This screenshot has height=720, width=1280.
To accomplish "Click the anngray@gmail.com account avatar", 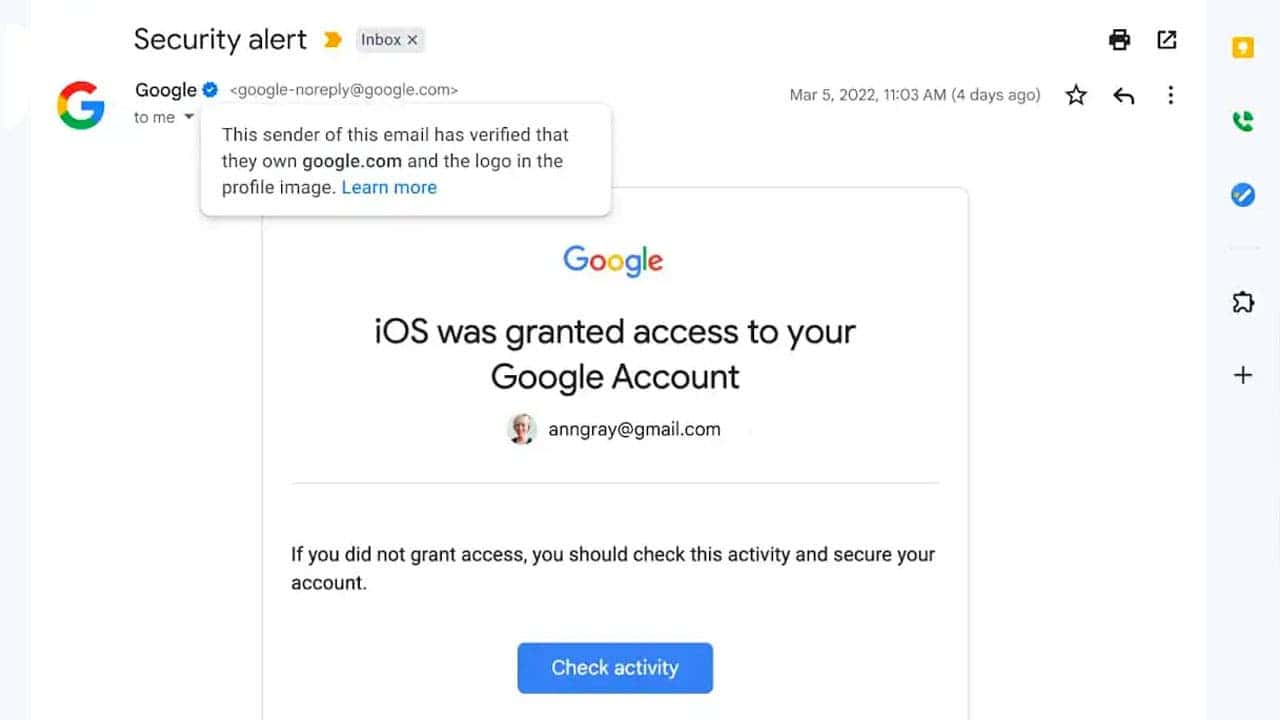I will [x=522, y=429].
